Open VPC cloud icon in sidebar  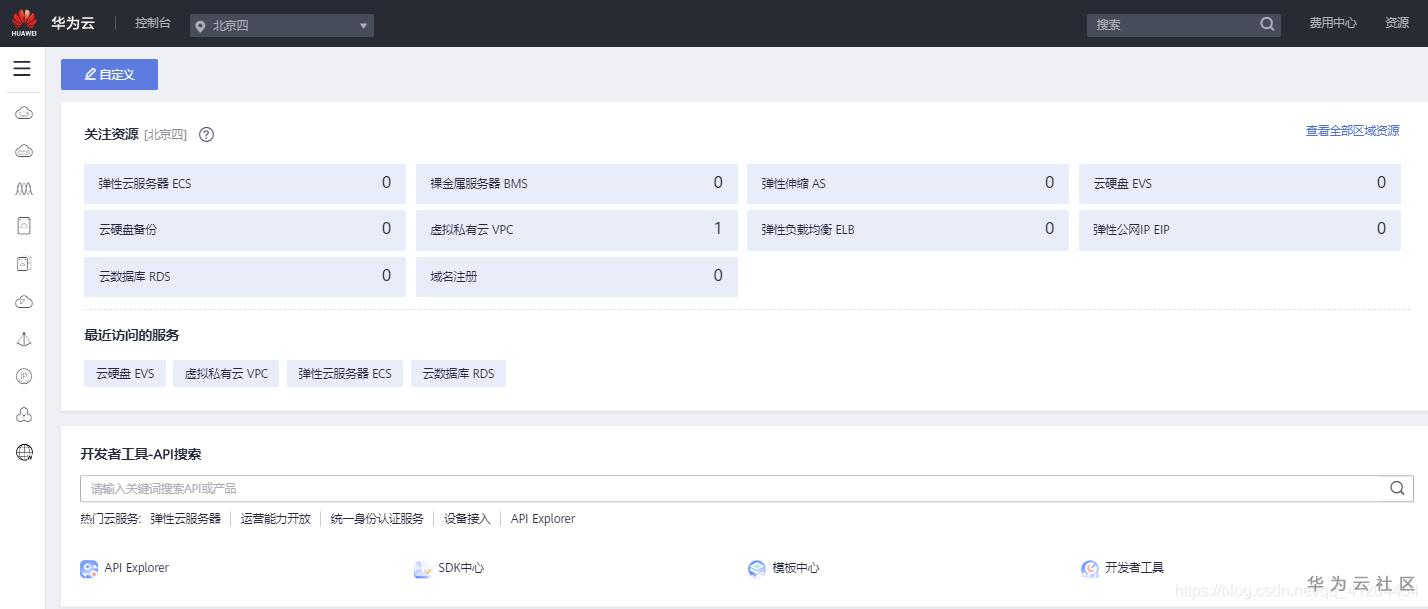point(24,302)
